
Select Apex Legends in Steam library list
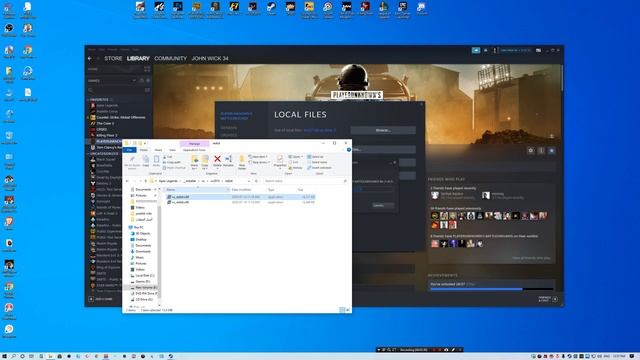pyautogui.click(x=107, y=105)
